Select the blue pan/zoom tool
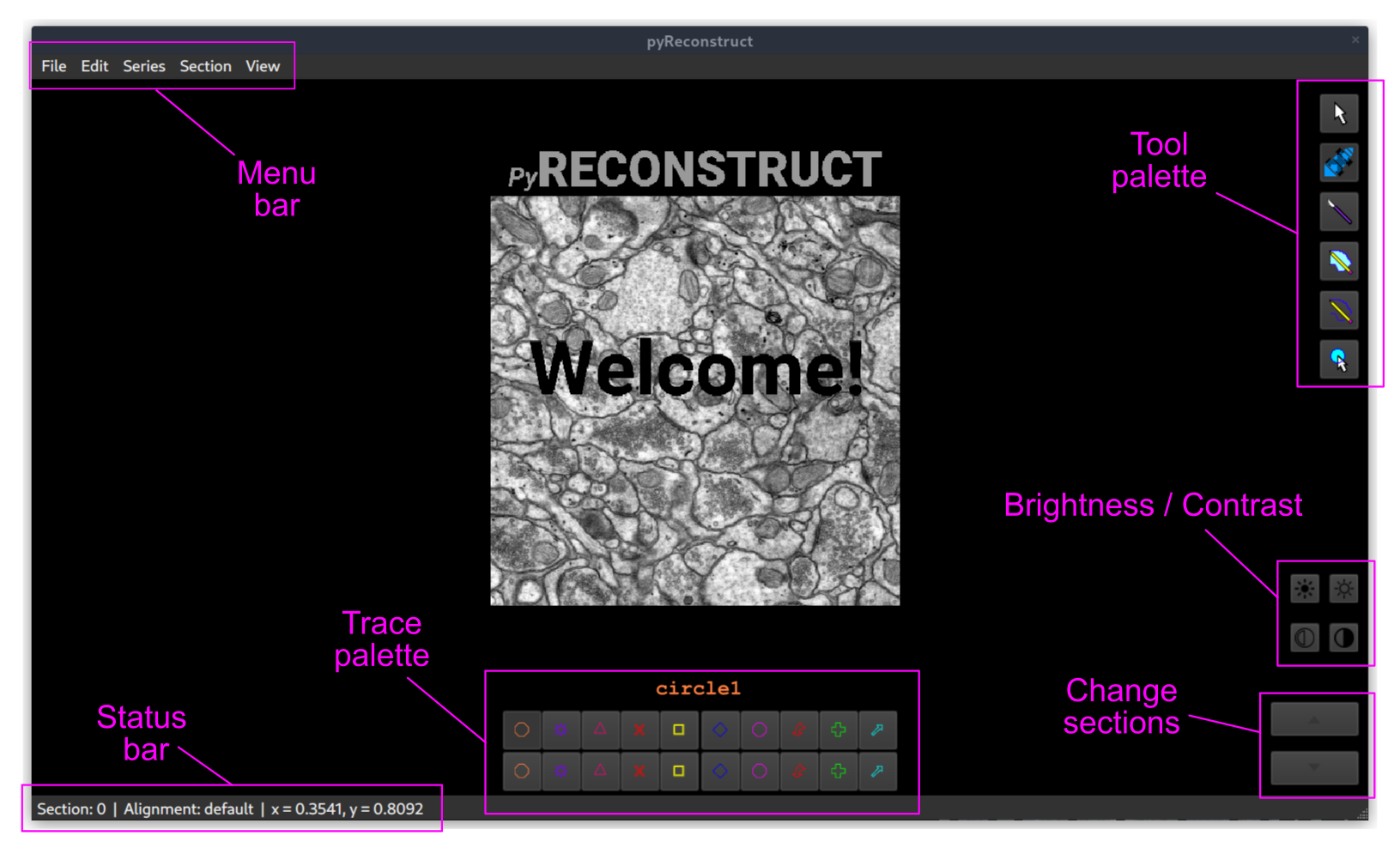 [1338, 162]
